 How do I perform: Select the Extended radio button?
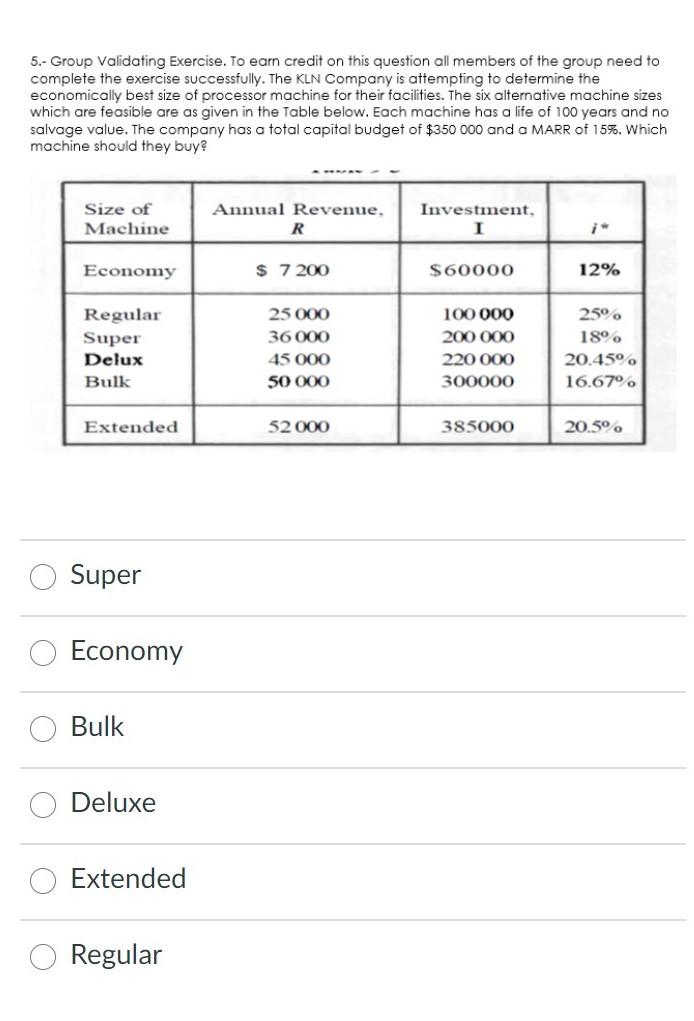[43, 880]
